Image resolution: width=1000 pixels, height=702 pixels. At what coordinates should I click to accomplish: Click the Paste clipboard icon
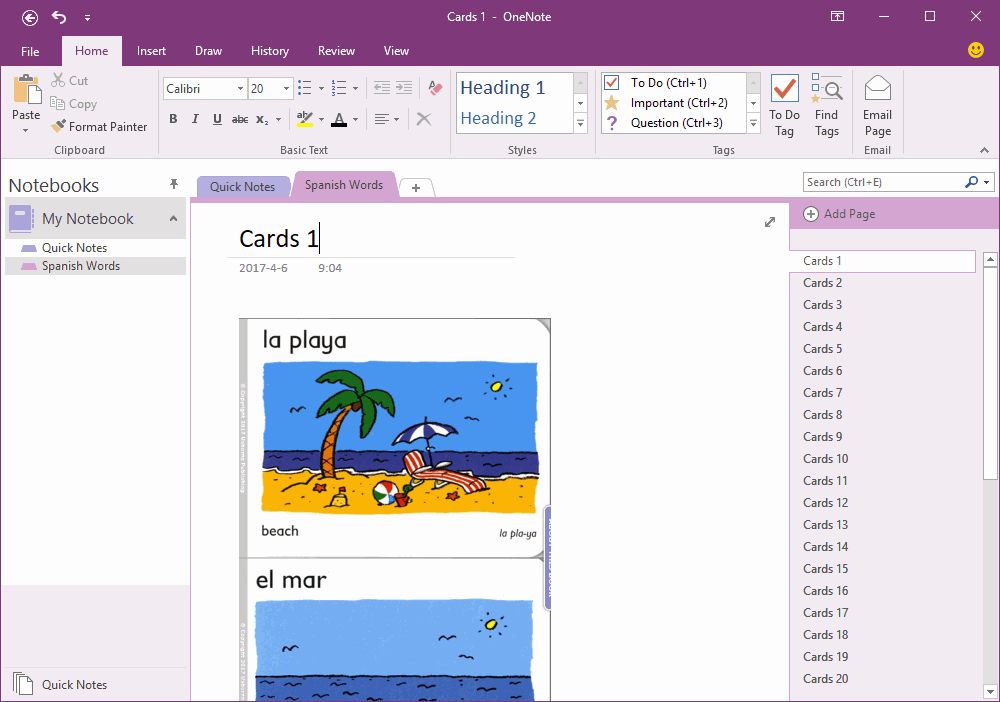pos(27,89)
